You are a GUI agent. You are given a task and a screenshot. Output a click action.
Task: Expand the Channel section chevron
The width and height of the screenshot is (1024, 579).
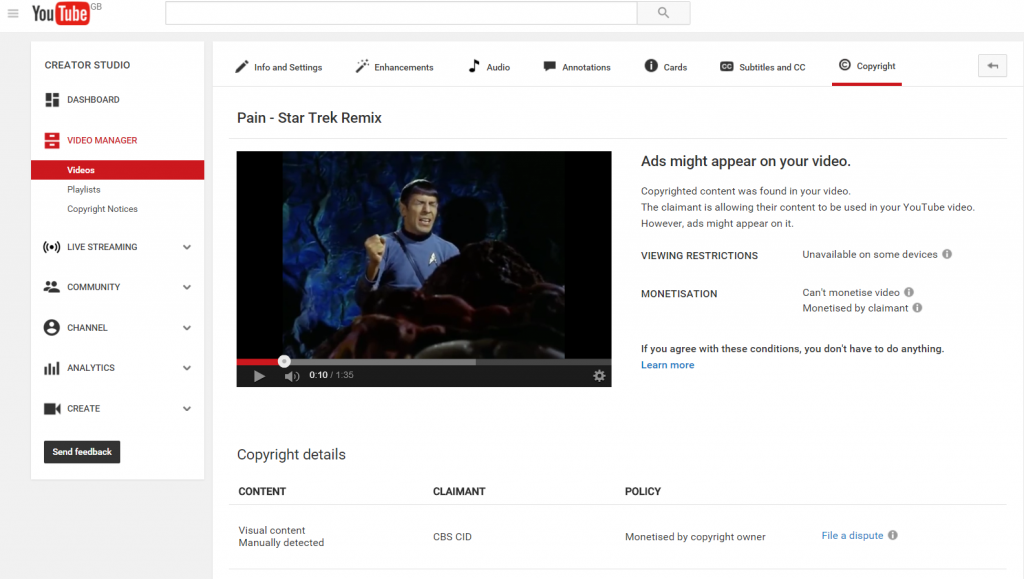click(x=187, y=328)
